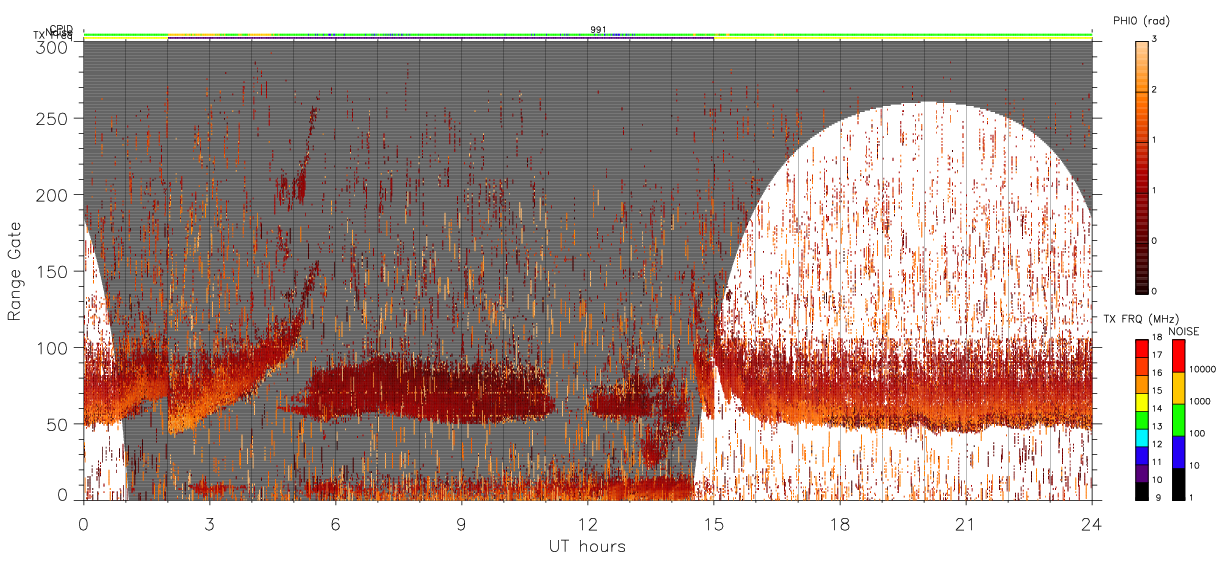
Task: Click the 12 tick on UT hours axis
Action: click(x=588, y=523)
